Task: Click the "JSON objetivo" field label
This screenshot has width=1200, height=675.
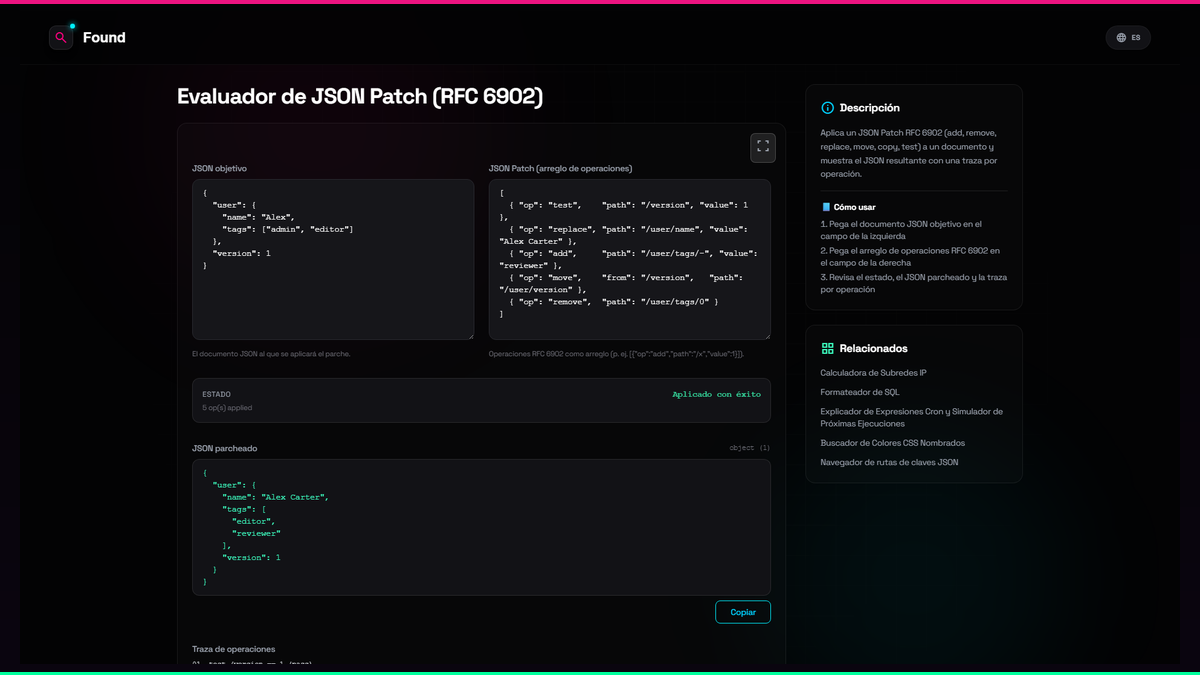Action: (219, 168)
